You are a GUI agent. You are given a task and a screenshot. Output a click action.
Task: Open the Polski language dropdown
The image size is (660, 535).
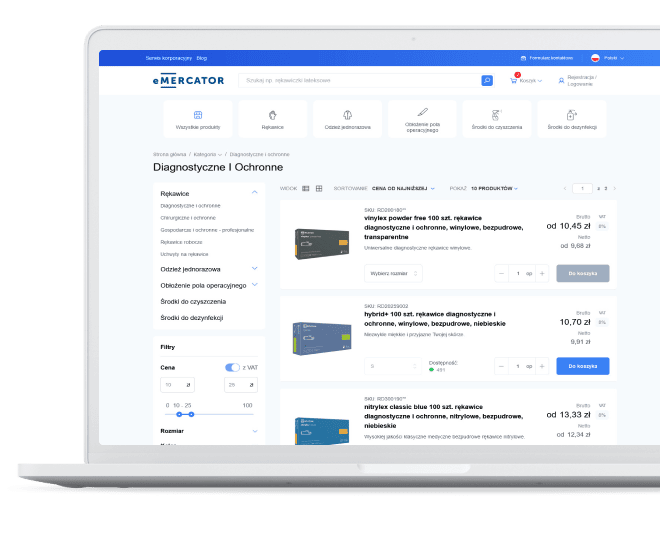[x=614, y=58]
